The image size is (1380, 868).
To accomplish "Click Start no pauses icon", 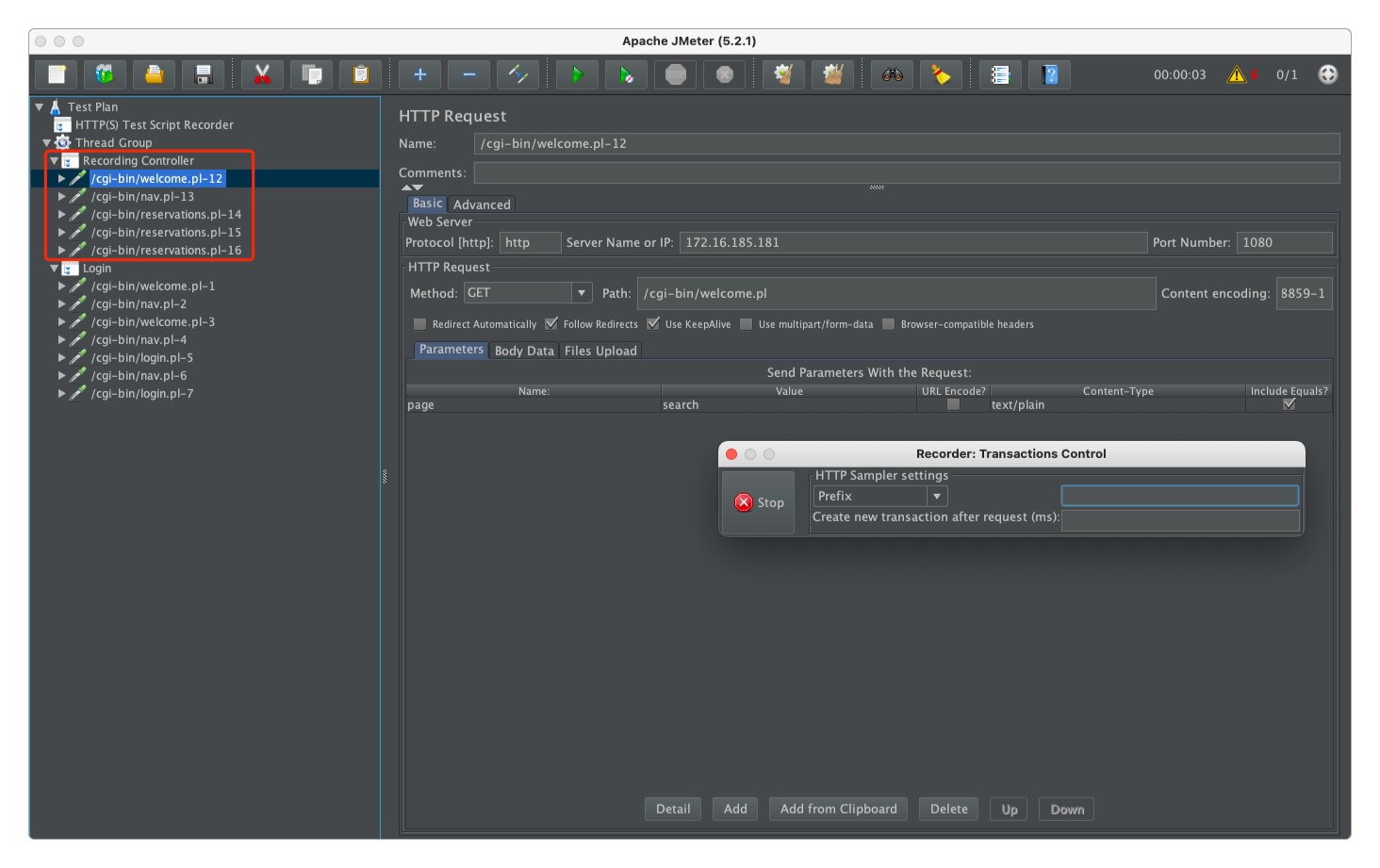I will 626,74.
